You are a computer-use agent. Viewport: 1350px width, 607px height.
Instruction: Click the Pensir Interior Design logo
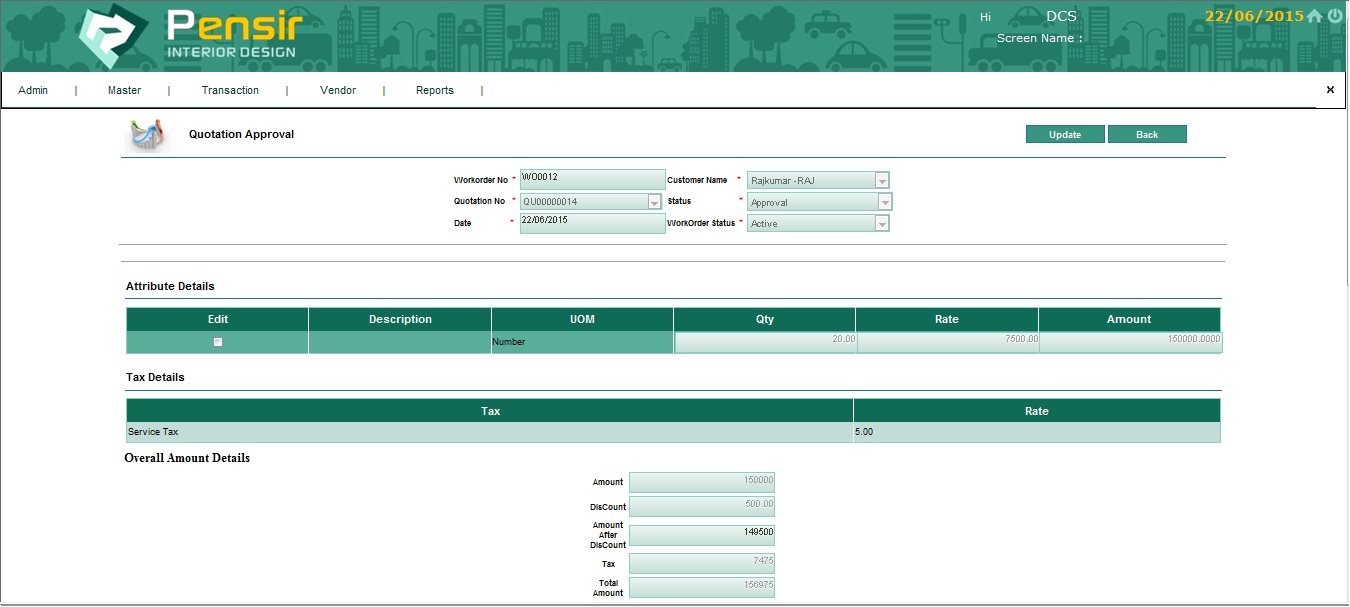[190, 36]
